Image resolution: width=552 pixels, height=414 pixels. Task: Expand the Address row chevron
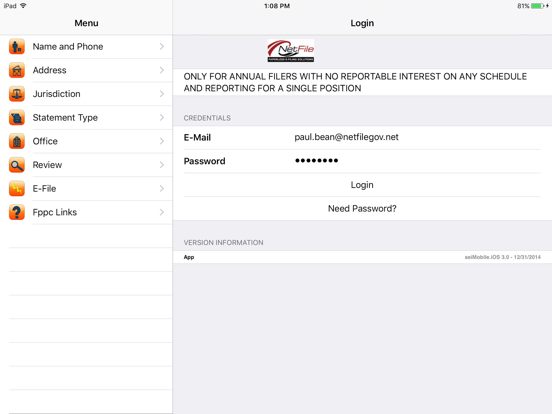pyautogui.click(x=162, y=70)
